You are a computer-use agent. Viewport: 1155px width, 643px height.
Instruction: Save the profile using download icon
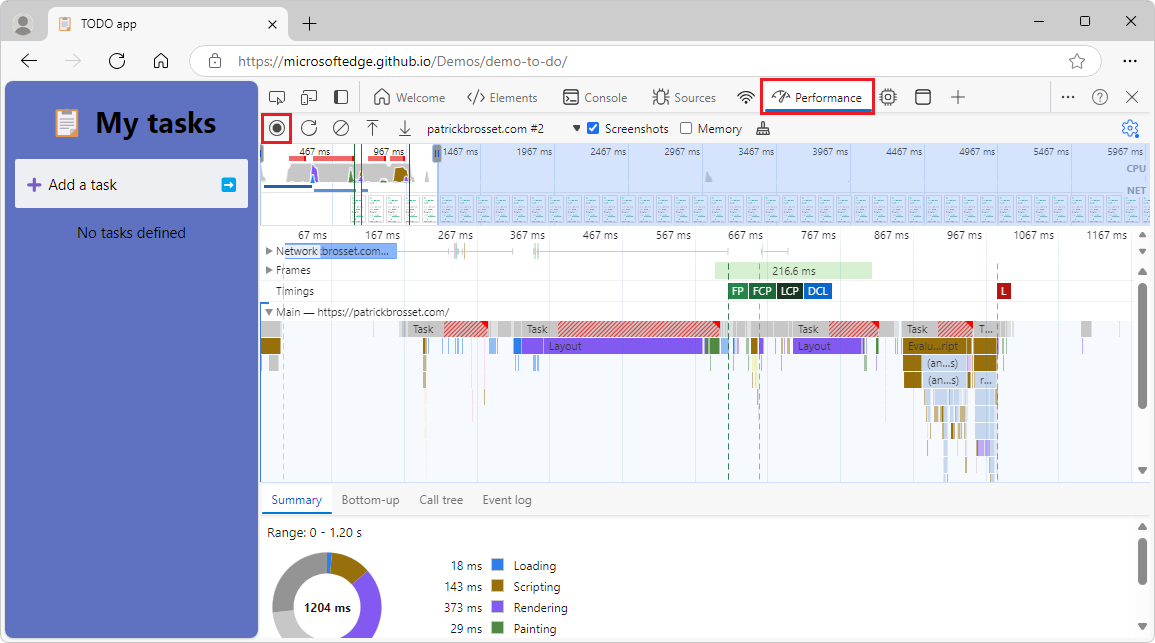(405, 128)
